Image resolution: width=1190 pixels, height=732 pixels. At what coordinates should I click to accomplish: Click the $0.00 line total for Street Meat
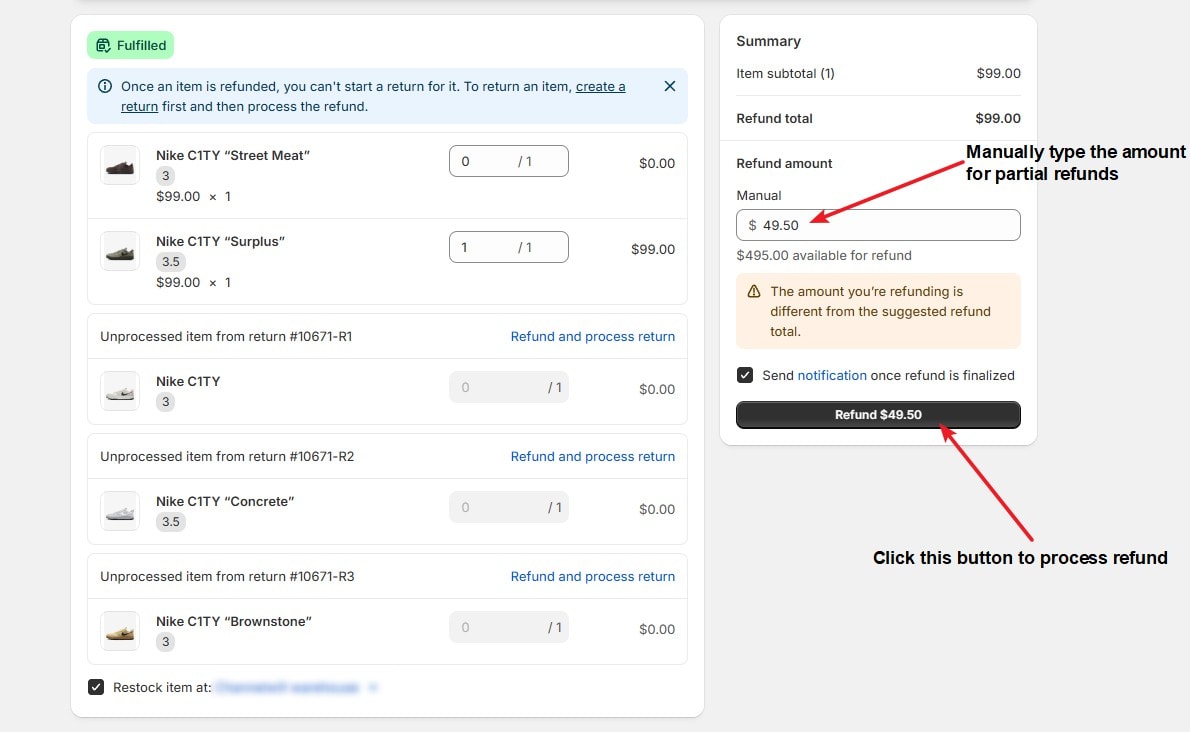656,163
